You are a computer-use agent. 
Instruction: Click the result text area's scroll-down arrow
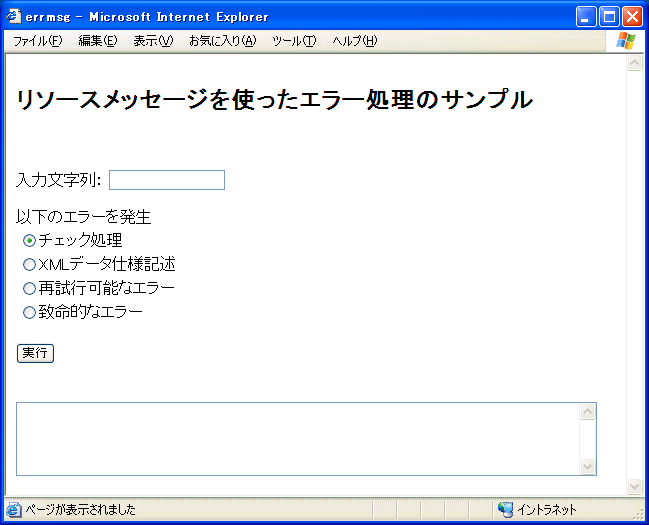588,466
